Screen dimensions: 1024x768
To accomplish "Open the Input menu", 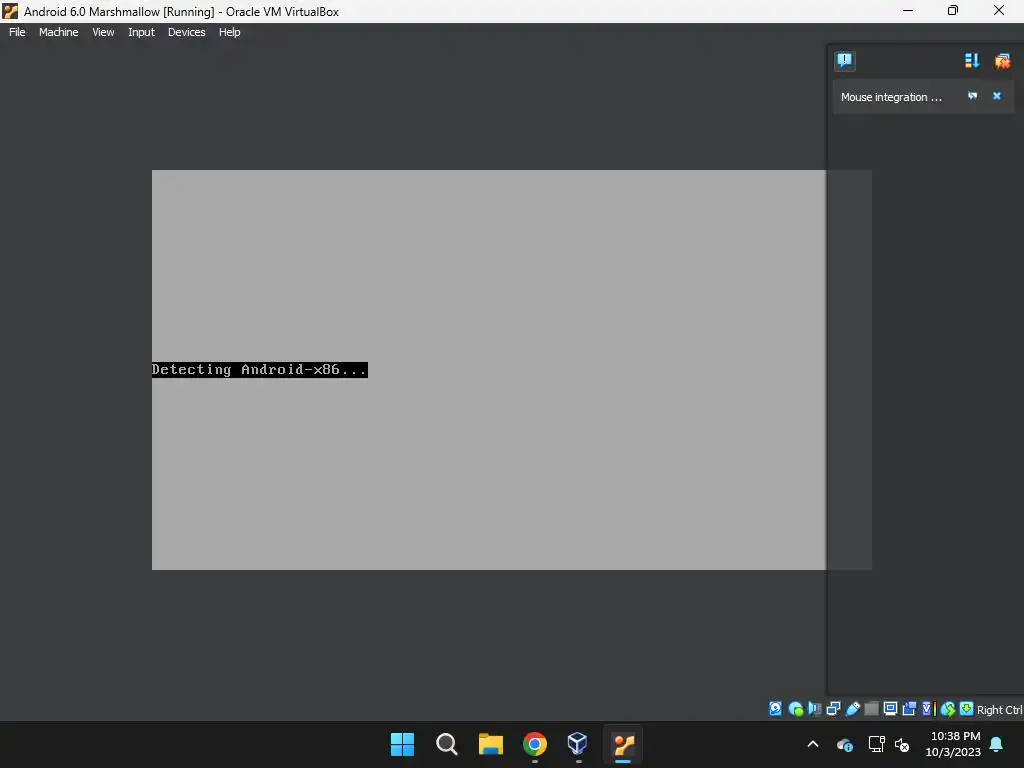I will pyautogui.click(x=141, y=32).
